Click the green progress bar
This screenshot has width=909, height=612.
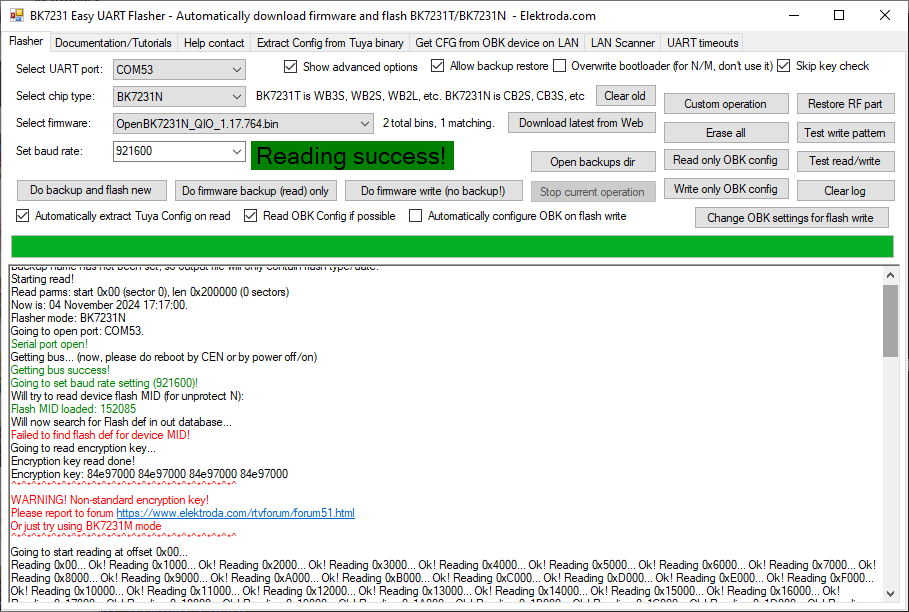point(452,246)
